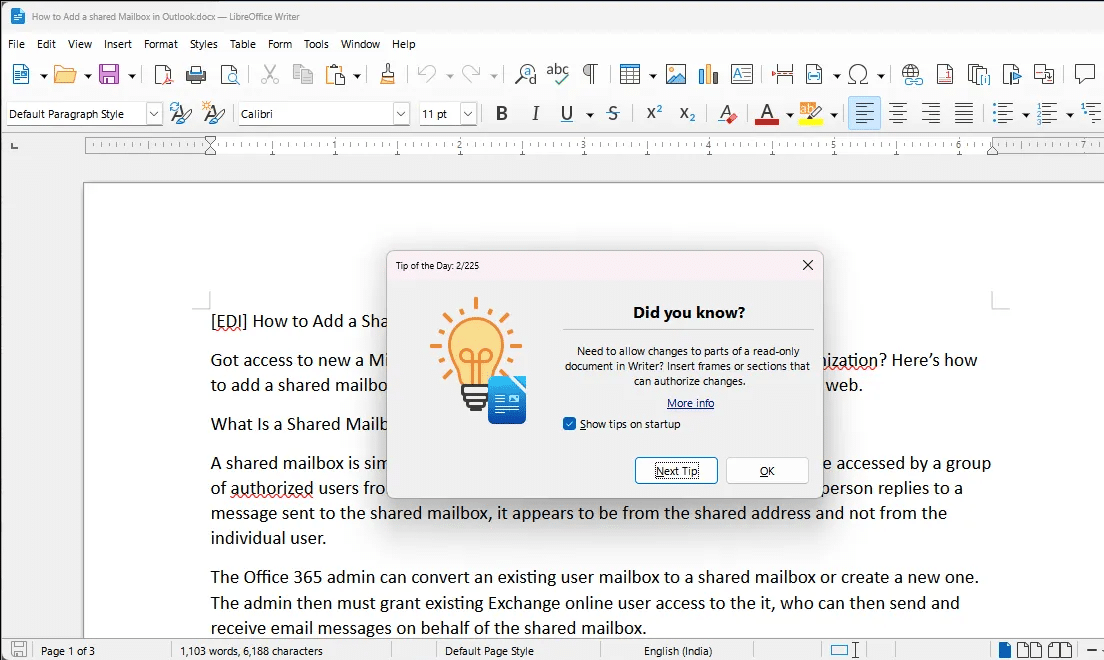Open the Tools menu
The width and height of the screenshot is (1104, 660).
click(316, 44)
